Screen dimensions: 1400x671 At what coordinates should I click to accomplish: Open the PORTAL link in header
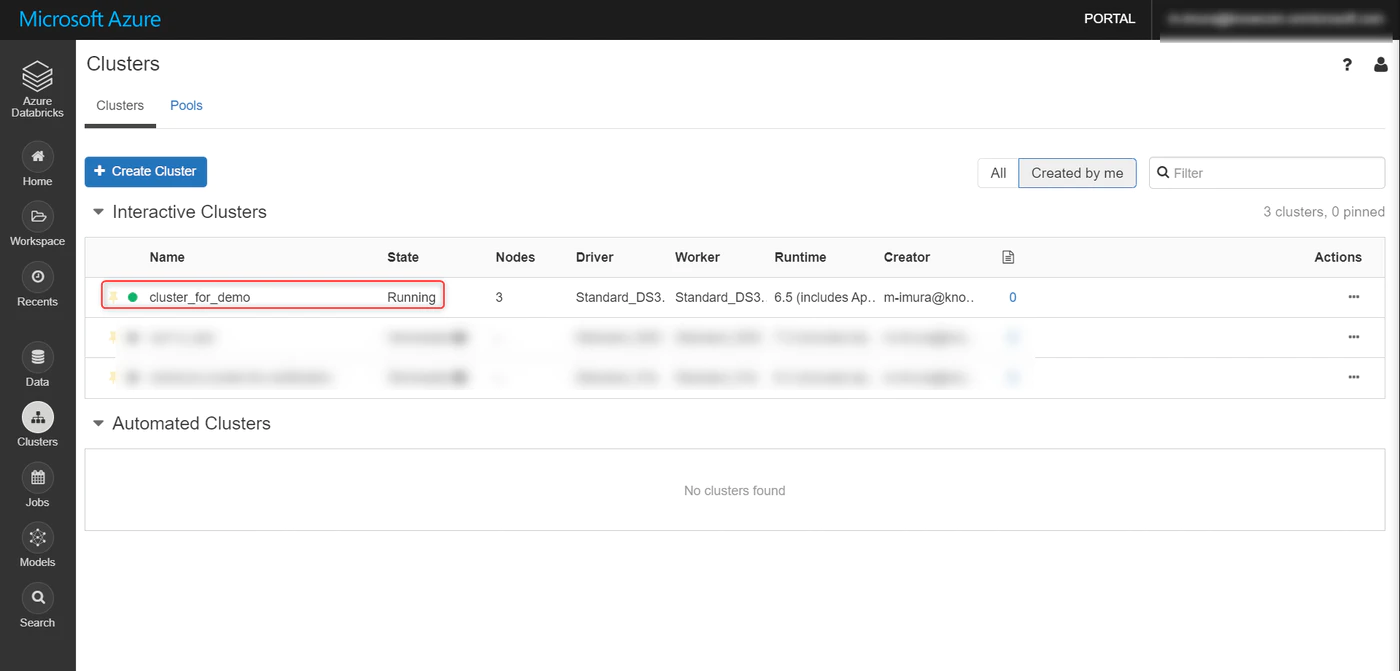[1110, 19]
